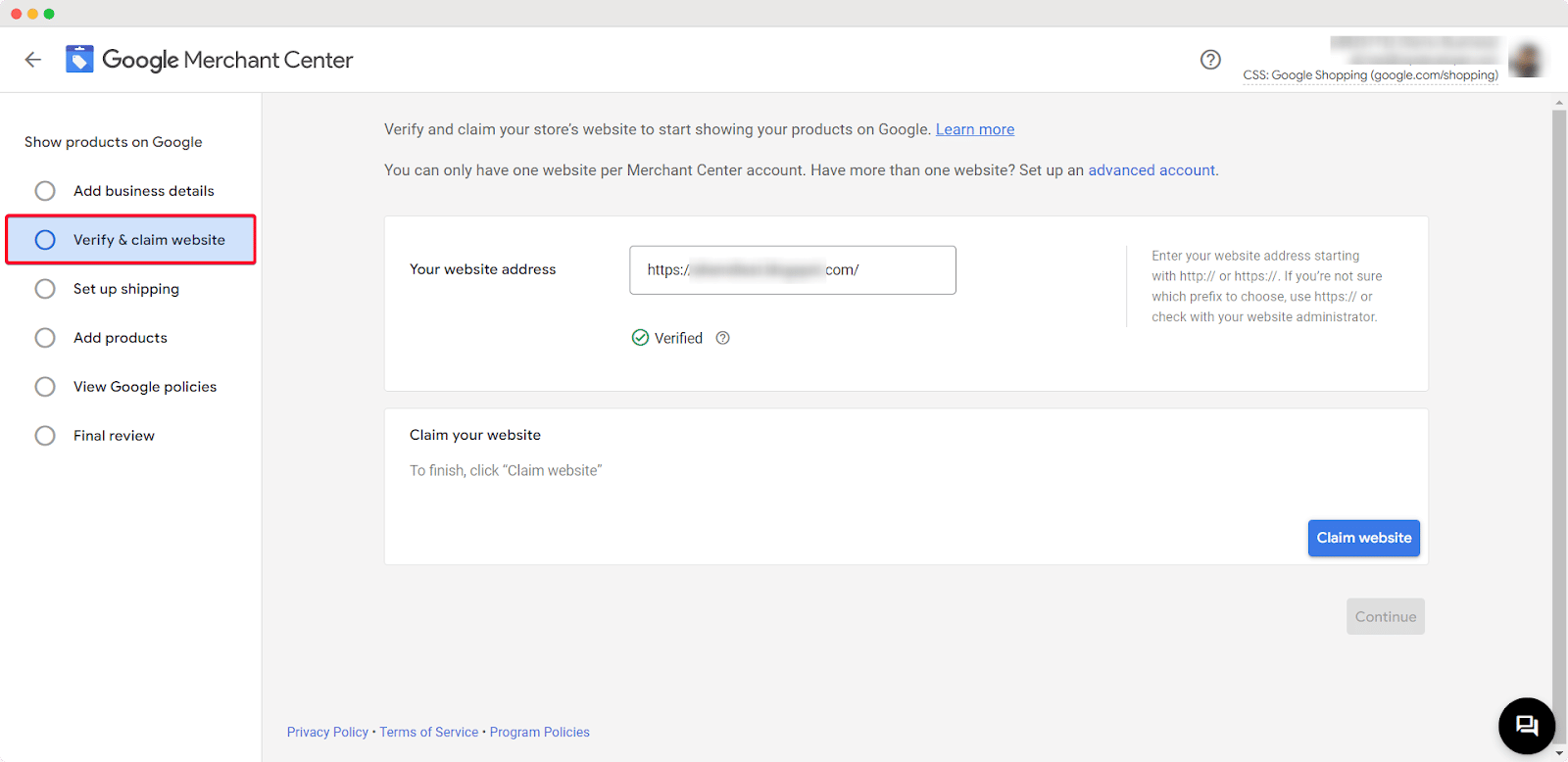This screenshot has height=762, width=1568.
Task: Click the Claim website button
Action: pyautogui.click(x=1363, y=538)
